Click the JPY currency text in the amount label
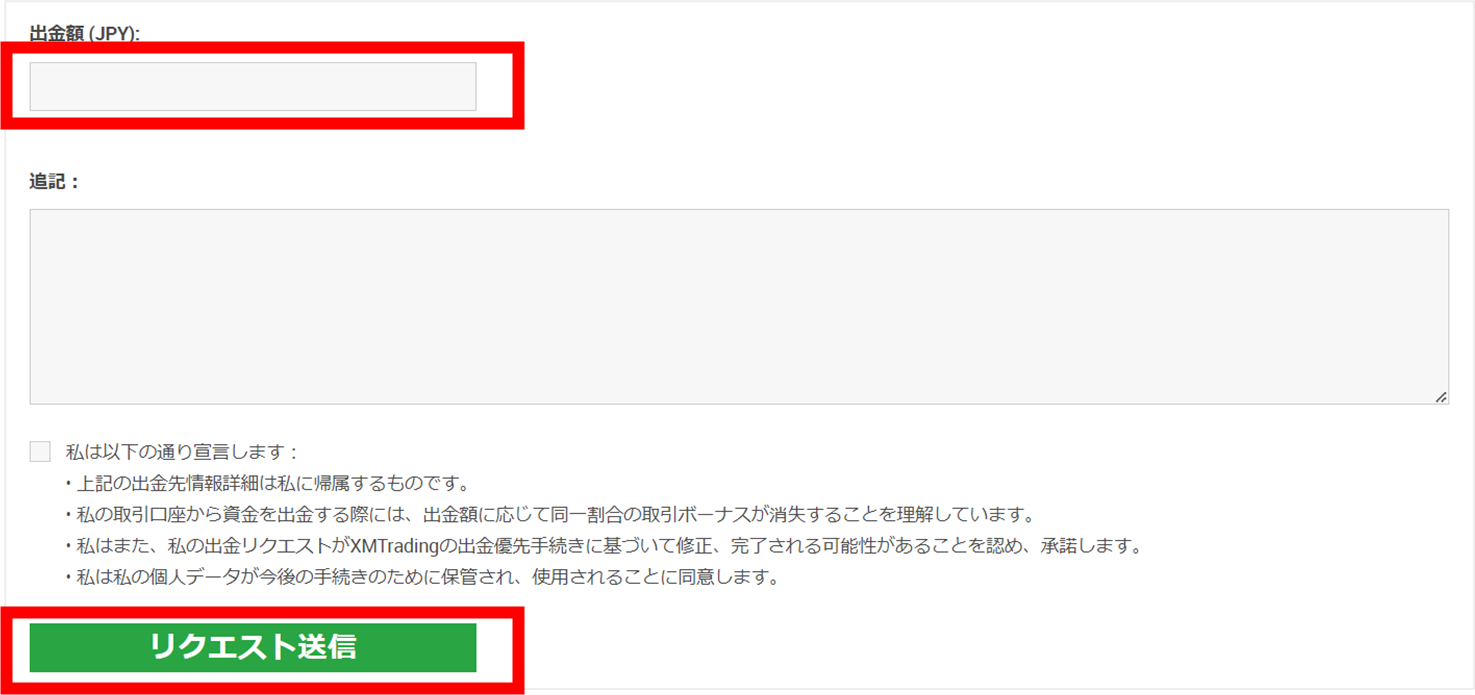Screen dimensions: 1475x695 coord(112,34)
